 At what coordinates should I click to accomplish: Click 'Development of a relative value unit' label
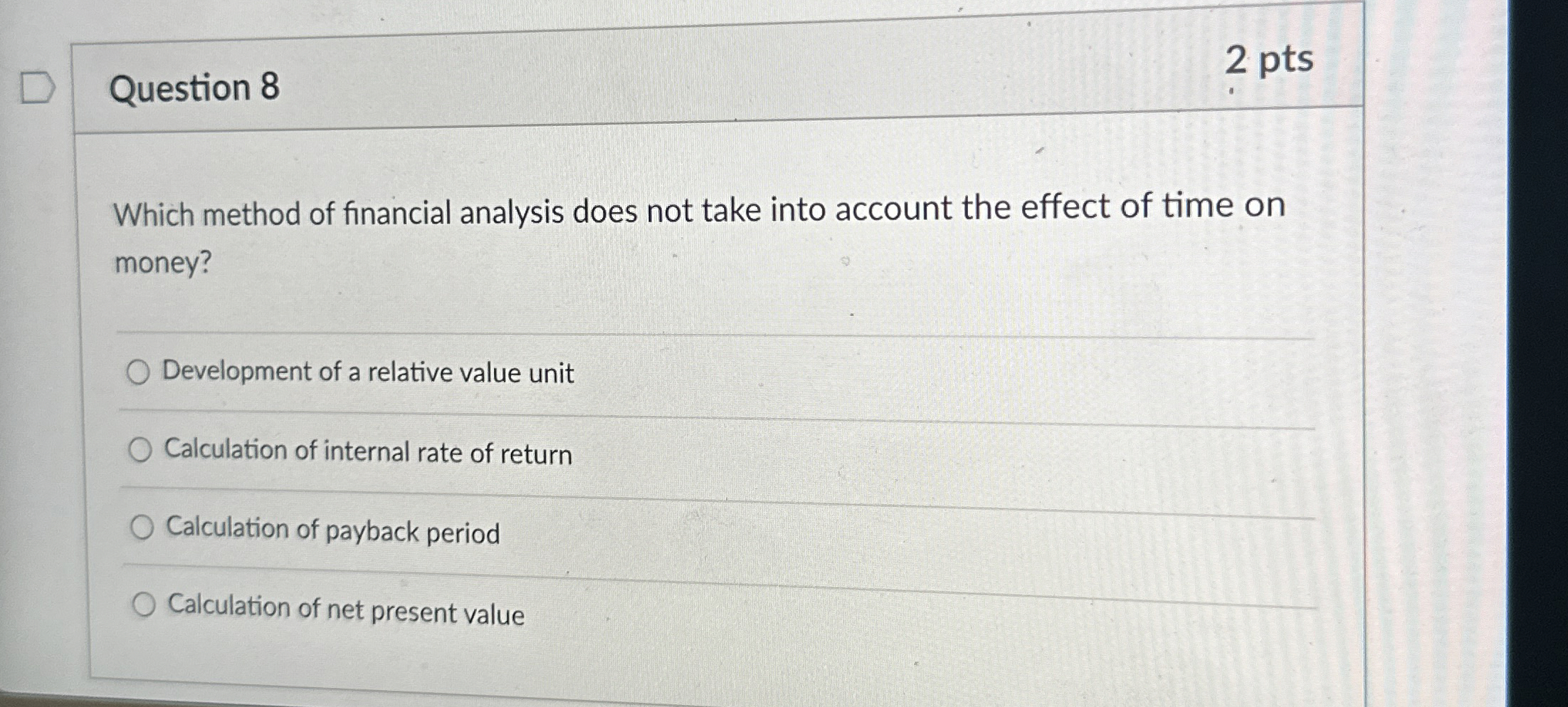coord(367,372)
